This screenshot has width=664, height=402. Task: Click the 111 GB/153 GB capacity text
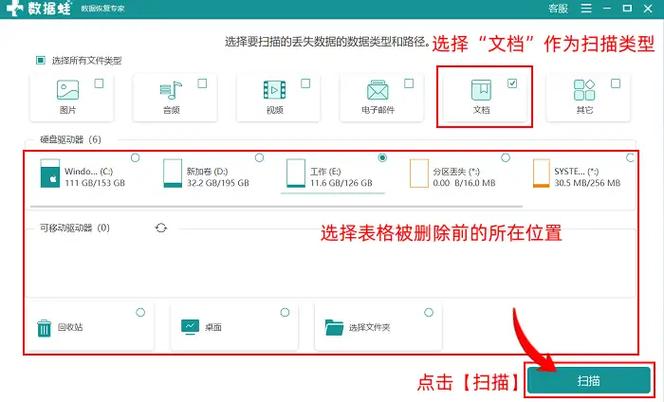point(95,183)
